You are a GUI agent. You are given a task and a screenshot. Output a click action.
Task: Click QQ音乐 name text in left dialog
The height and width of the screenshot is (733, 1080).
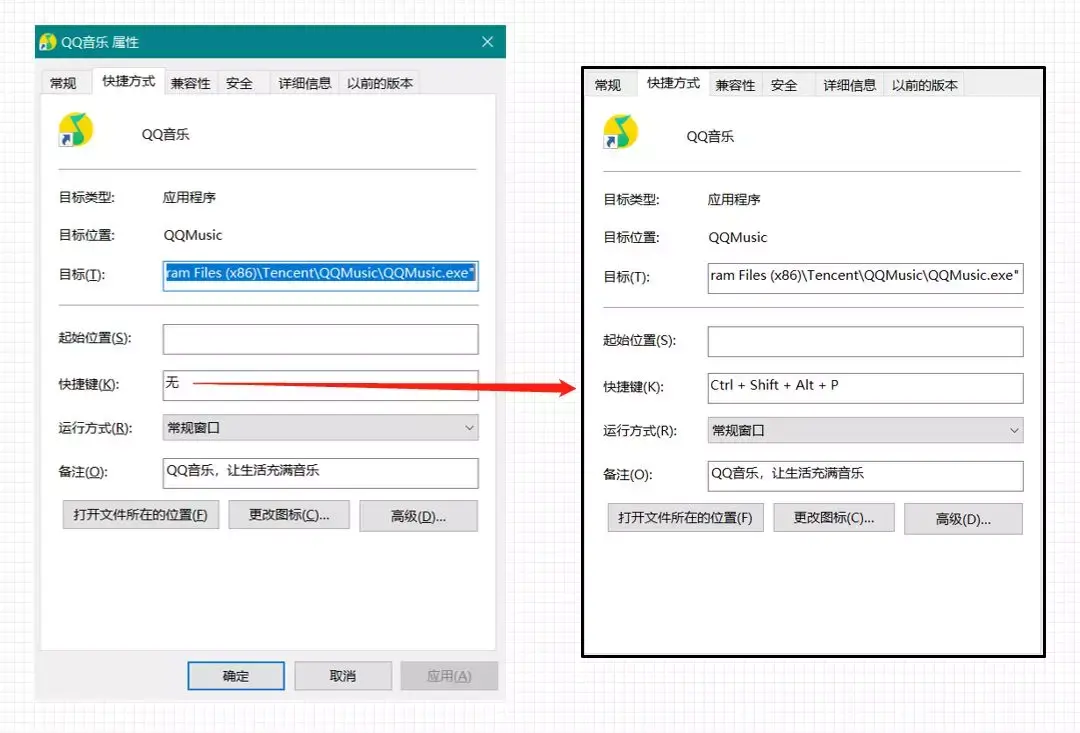(x=165, y=134)
